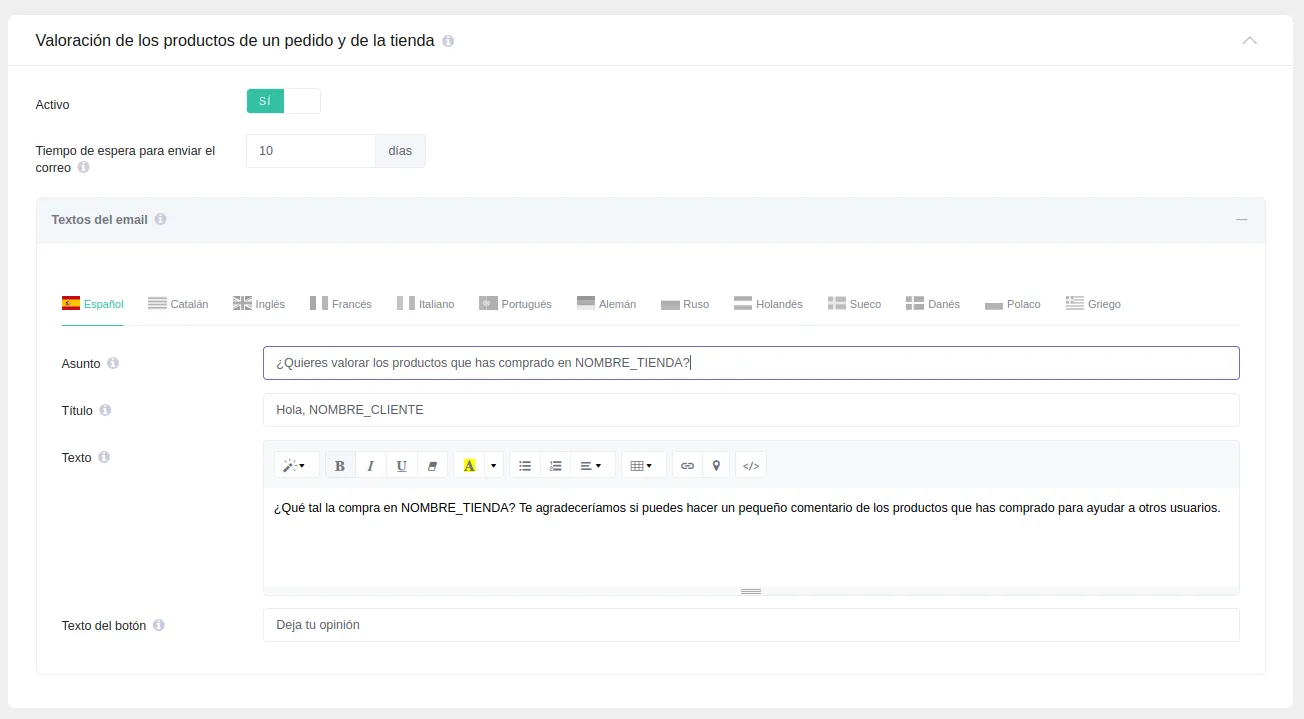Image resolution: width=1304 pixels, height=719 pixels.
Task: Toggle the Activo switch showing SÍ
Action: (283, 101)
